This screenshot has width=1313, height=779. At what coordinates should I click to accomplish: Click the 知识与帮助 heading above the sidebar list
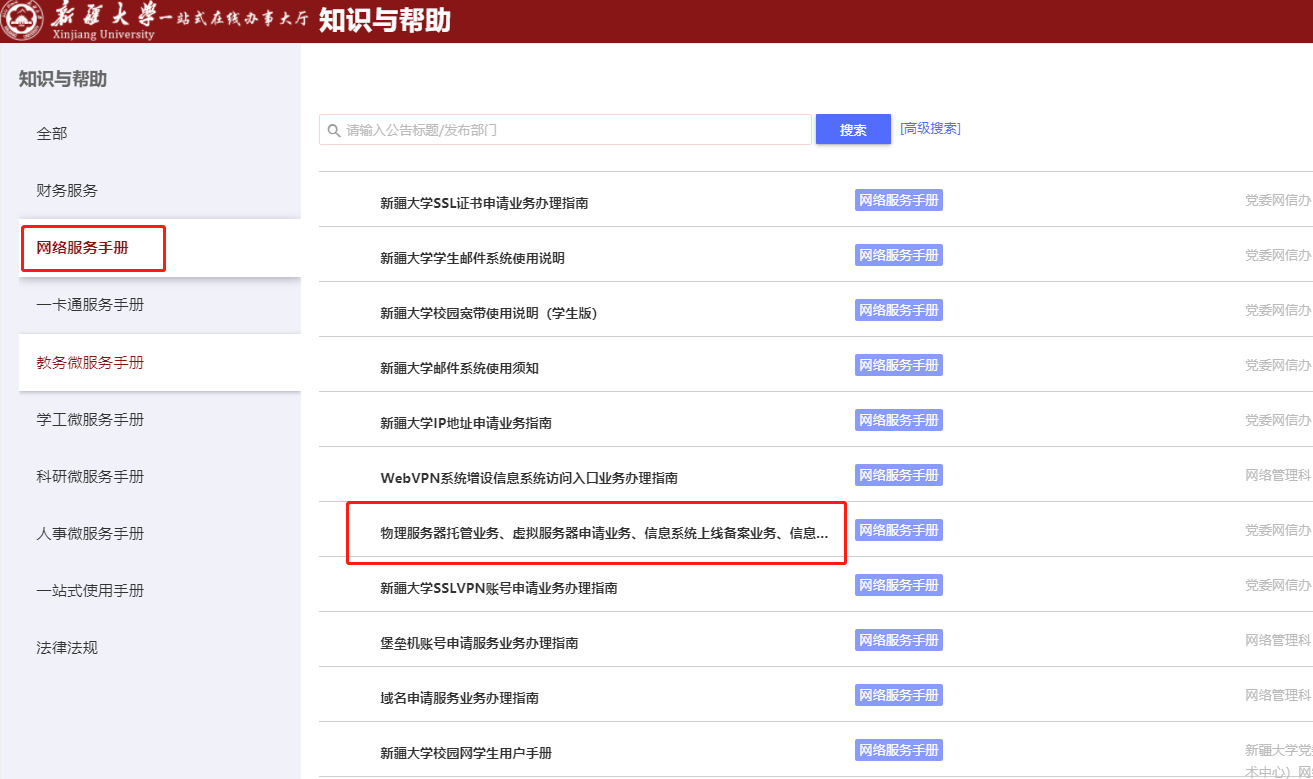point(62,79)
